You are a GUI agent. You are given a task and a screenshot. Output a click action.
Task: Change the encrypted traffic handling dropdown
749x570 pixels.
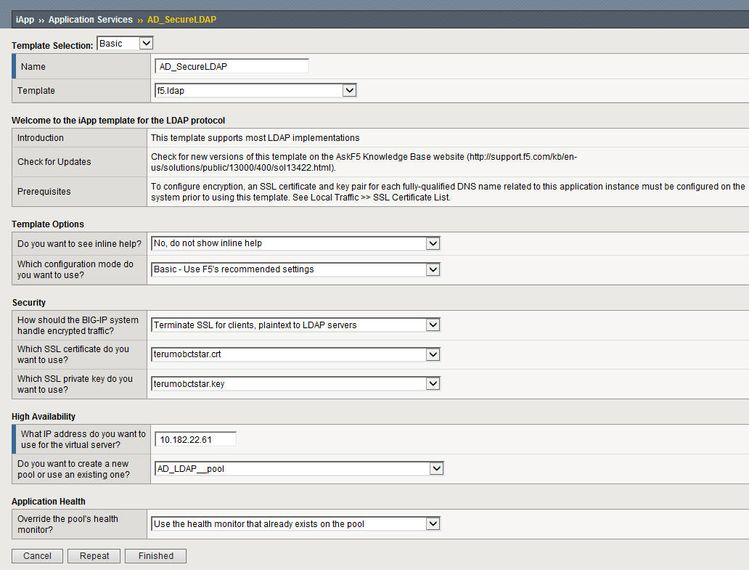click(295, 325)
